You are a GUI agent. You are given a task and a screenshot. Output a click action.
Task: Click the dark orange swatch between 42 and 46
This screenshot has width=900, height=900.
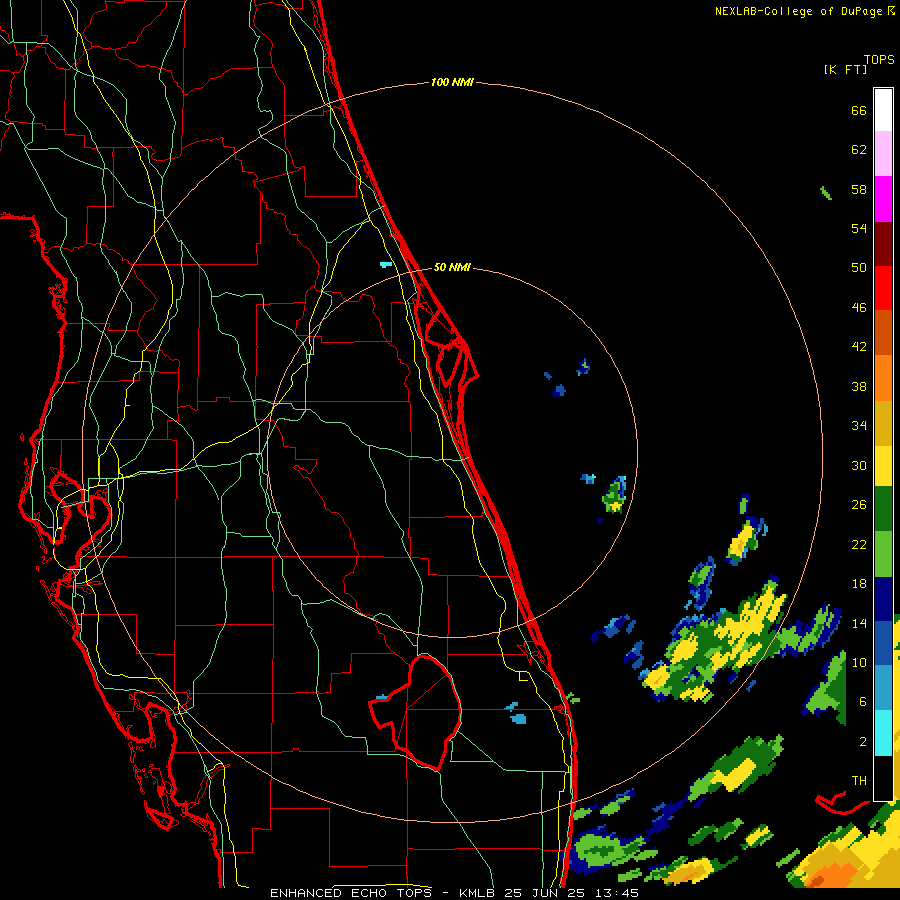(883, 333)
